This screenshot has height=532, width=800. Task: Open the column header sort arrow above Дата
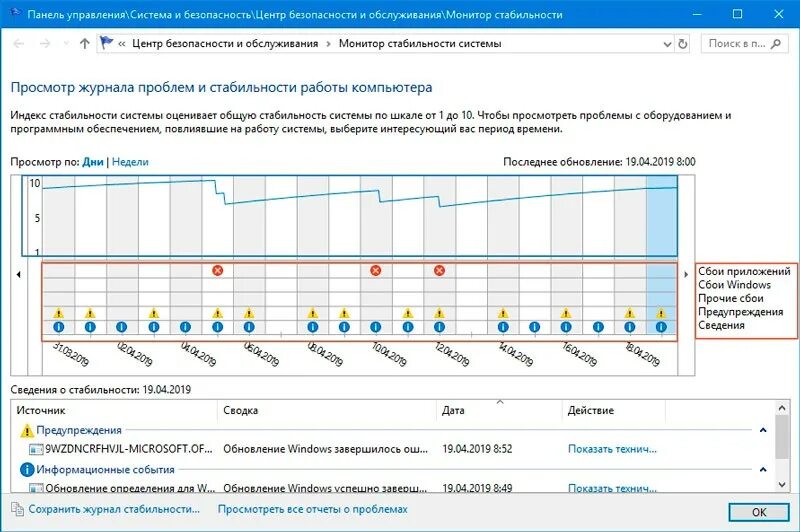pos(500,402)
